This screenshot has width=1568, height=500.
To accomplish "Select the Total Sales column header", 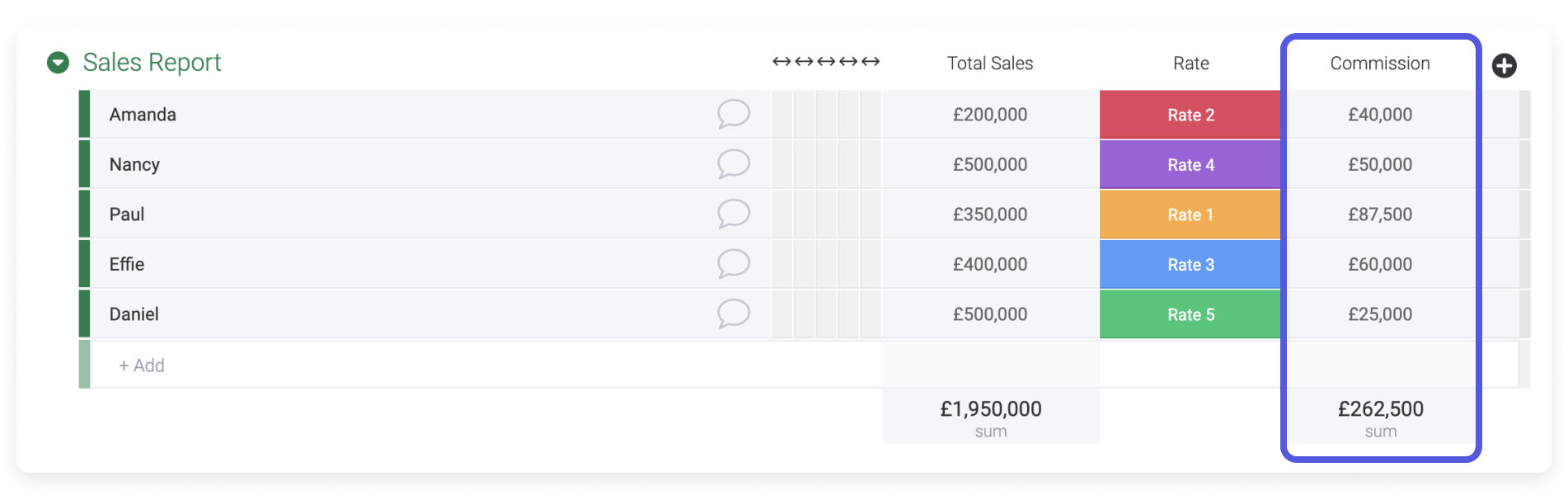I will (990, 64).
